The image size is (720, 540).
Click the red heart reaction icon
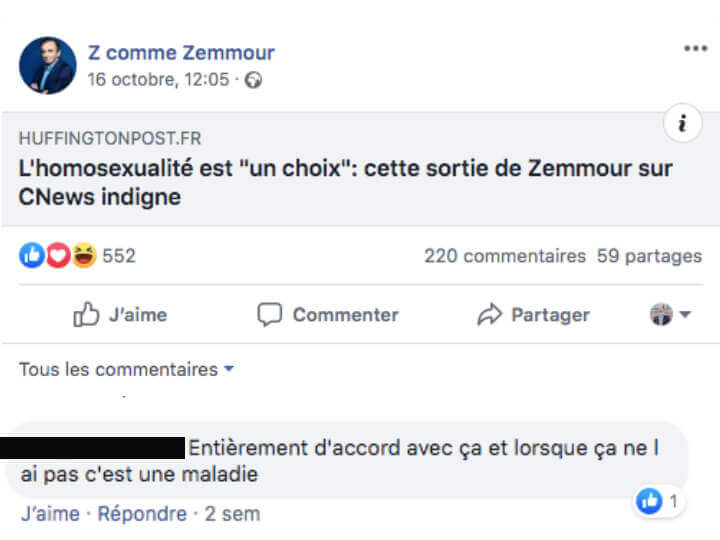(58, 256)
